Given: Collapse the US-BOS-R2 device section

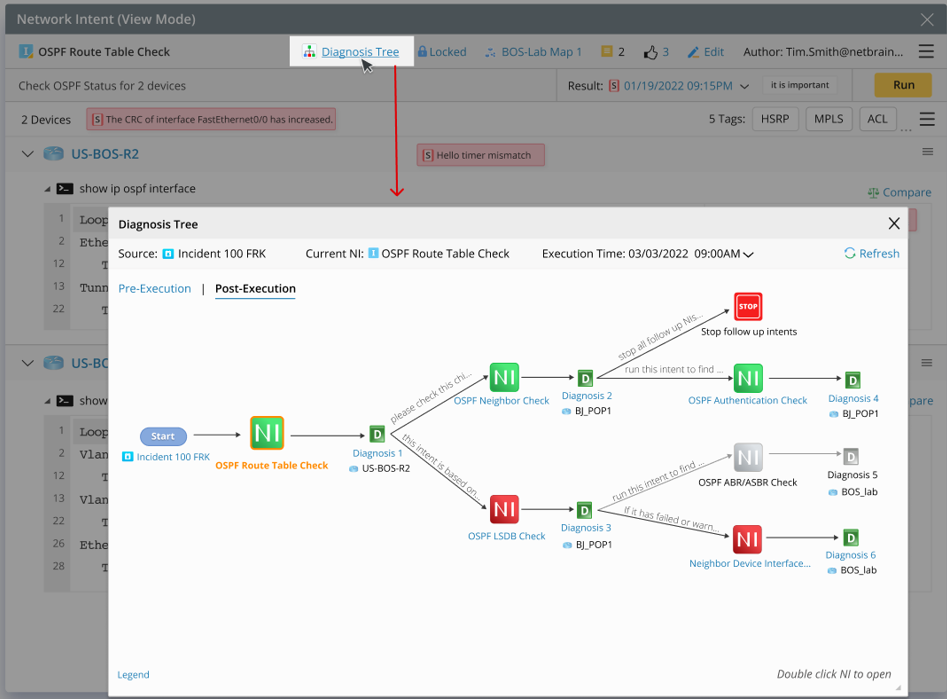Looking at the screenshot, I should (27, 154).
